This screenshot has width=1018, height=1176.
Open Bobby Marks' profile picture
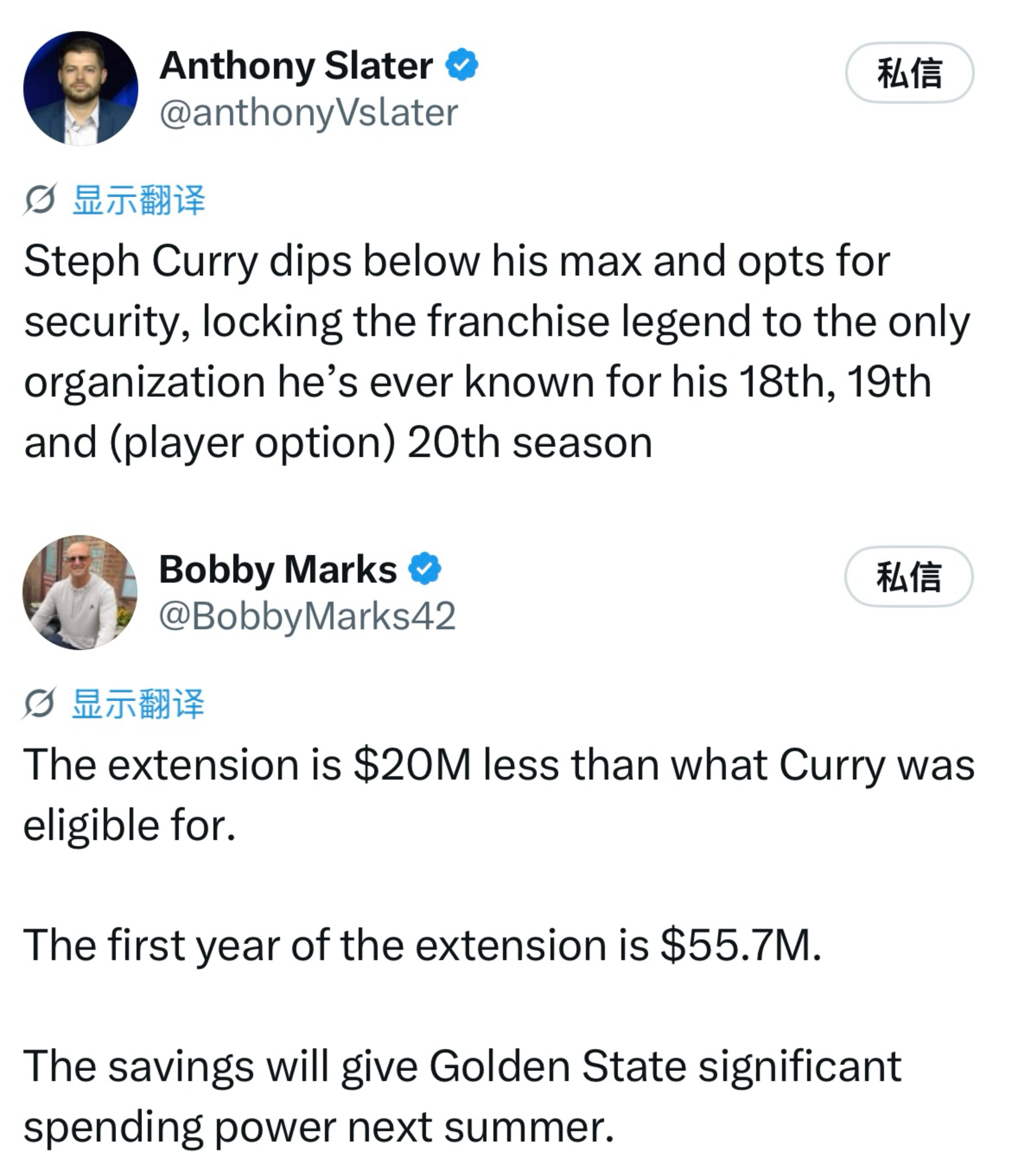point(80,592)
